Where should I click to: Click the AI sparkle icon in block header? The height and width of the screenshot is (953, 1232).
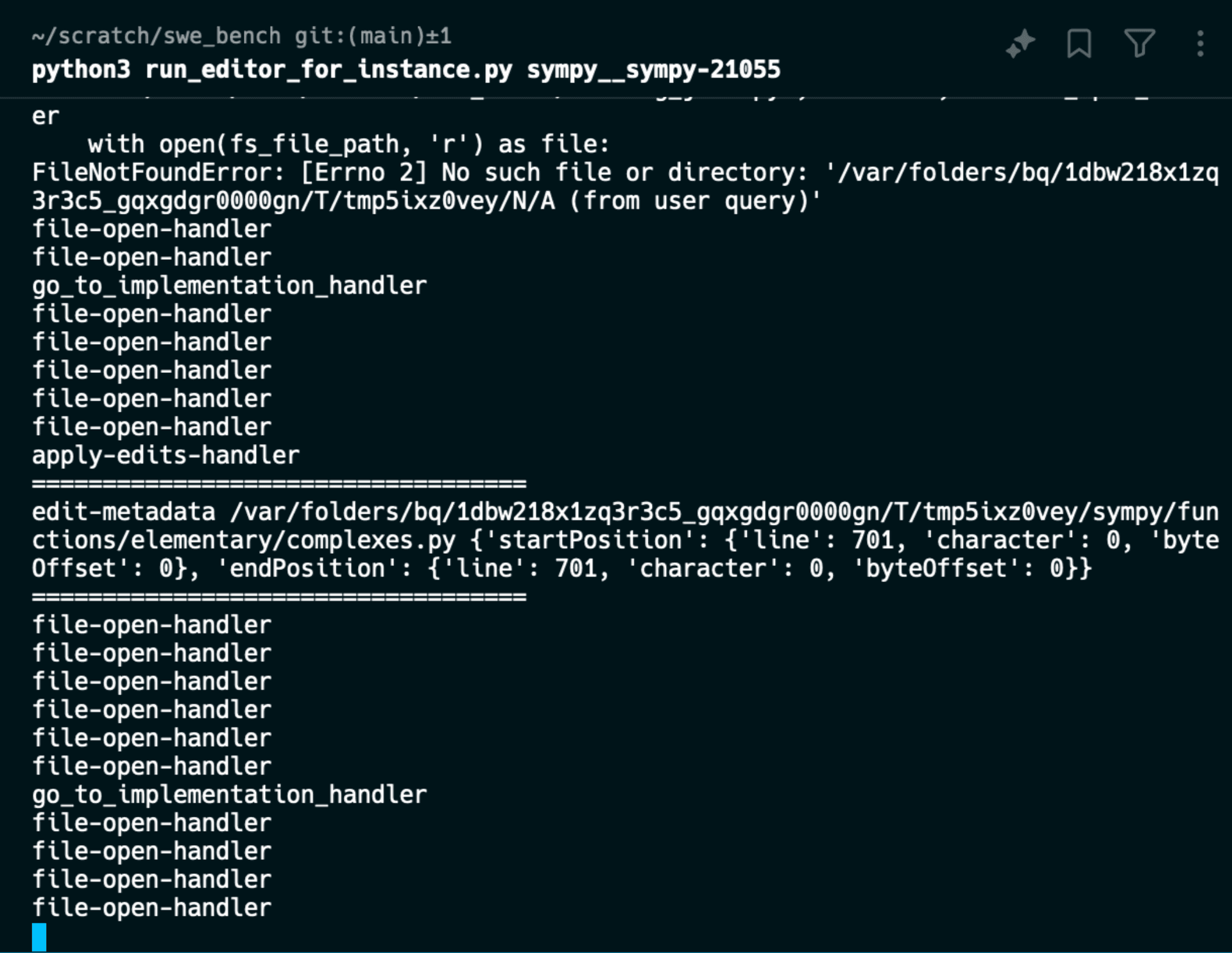coord(1020,44)
